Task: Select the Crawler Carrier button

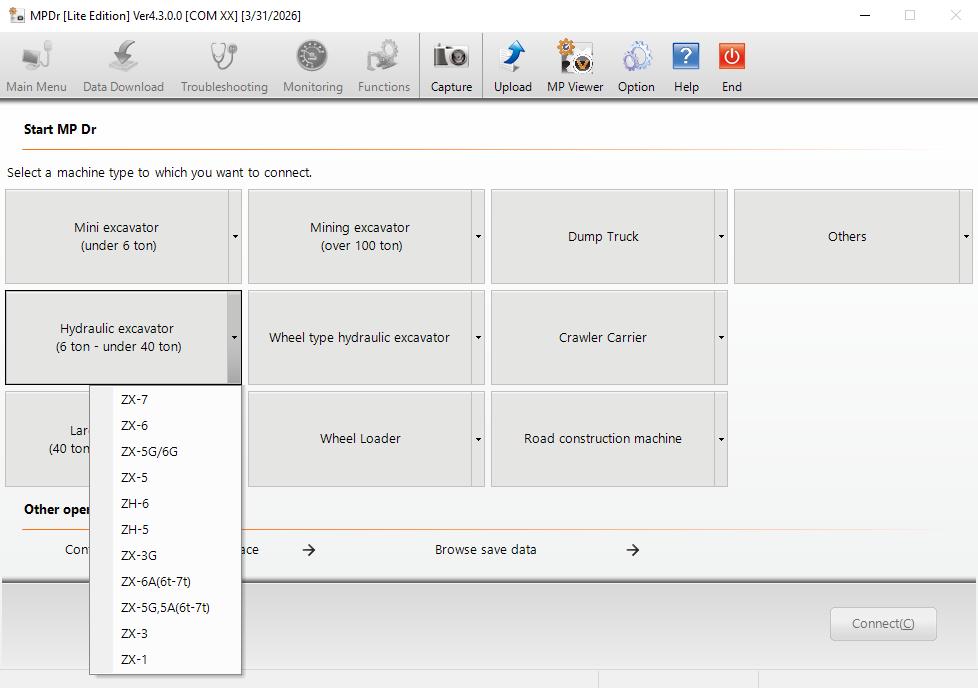Action: click(603, 337)
